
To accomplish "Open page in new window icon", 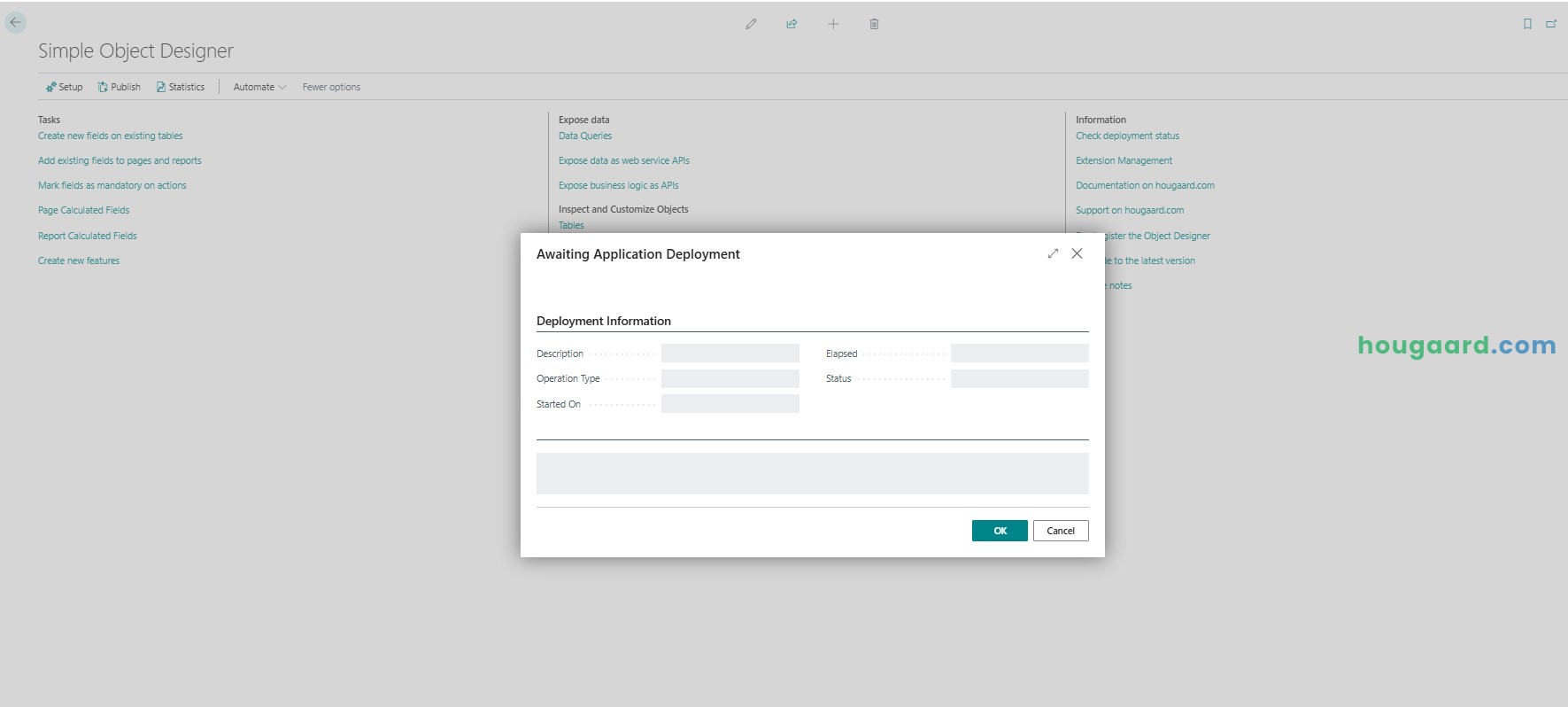I will (1551, 24).
